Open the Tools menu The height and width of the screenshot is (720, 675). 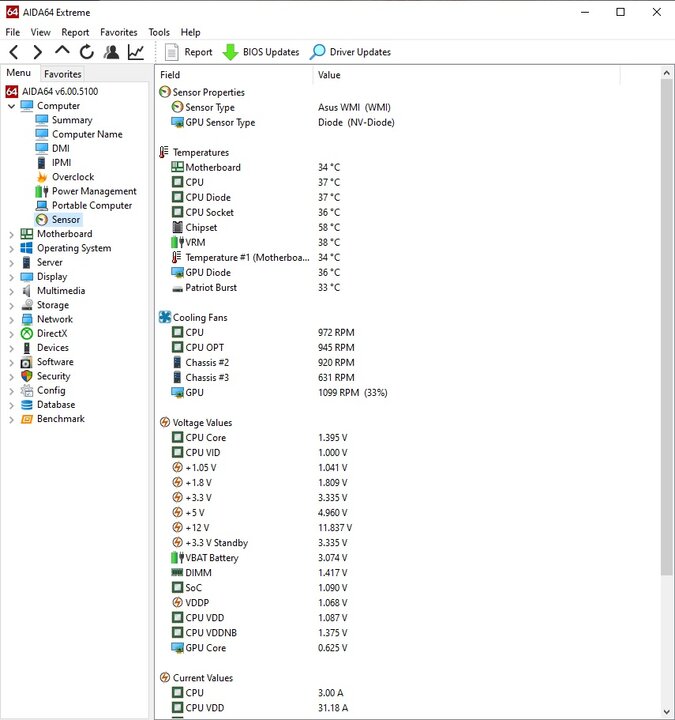click(x=159, y=32)
